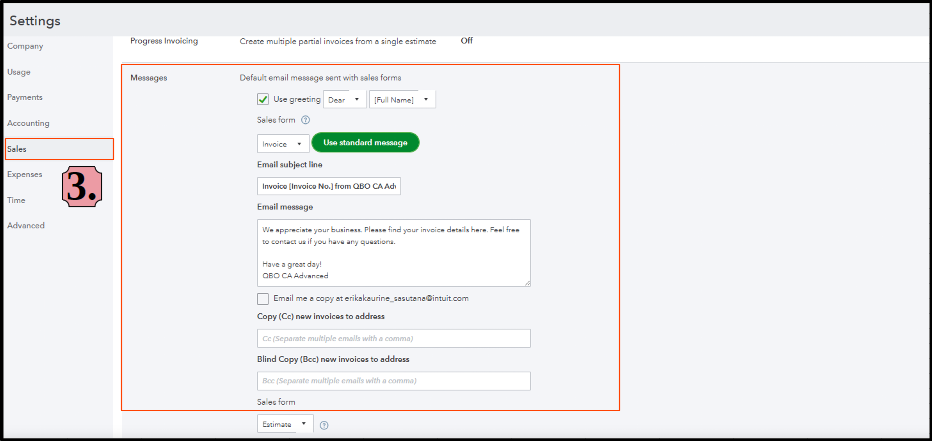The height and width of the screenshot is (441, 932).
Task: Open the Invoice sales form dropdown
Action: (284, 144)
